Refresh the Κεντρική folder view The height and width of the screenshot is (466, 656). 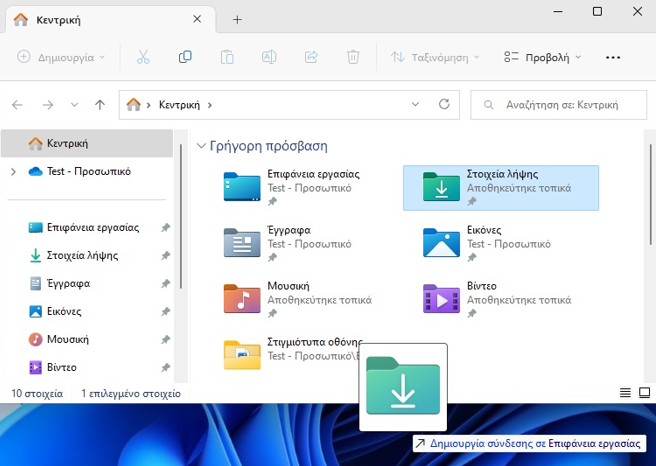point(444,104)
